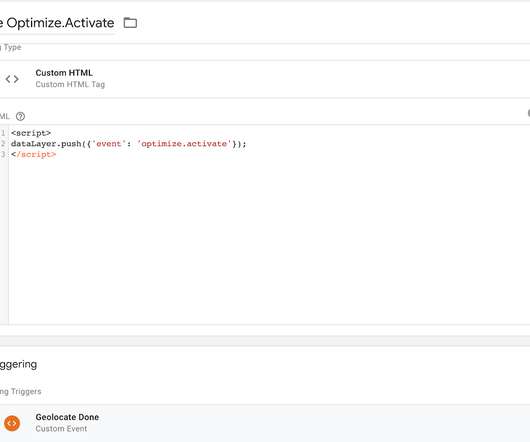This screenshot has height=442, width=530.
Task: Click the dataLayer.push code line
Action: pyautogui.click(x=129, y=144)
